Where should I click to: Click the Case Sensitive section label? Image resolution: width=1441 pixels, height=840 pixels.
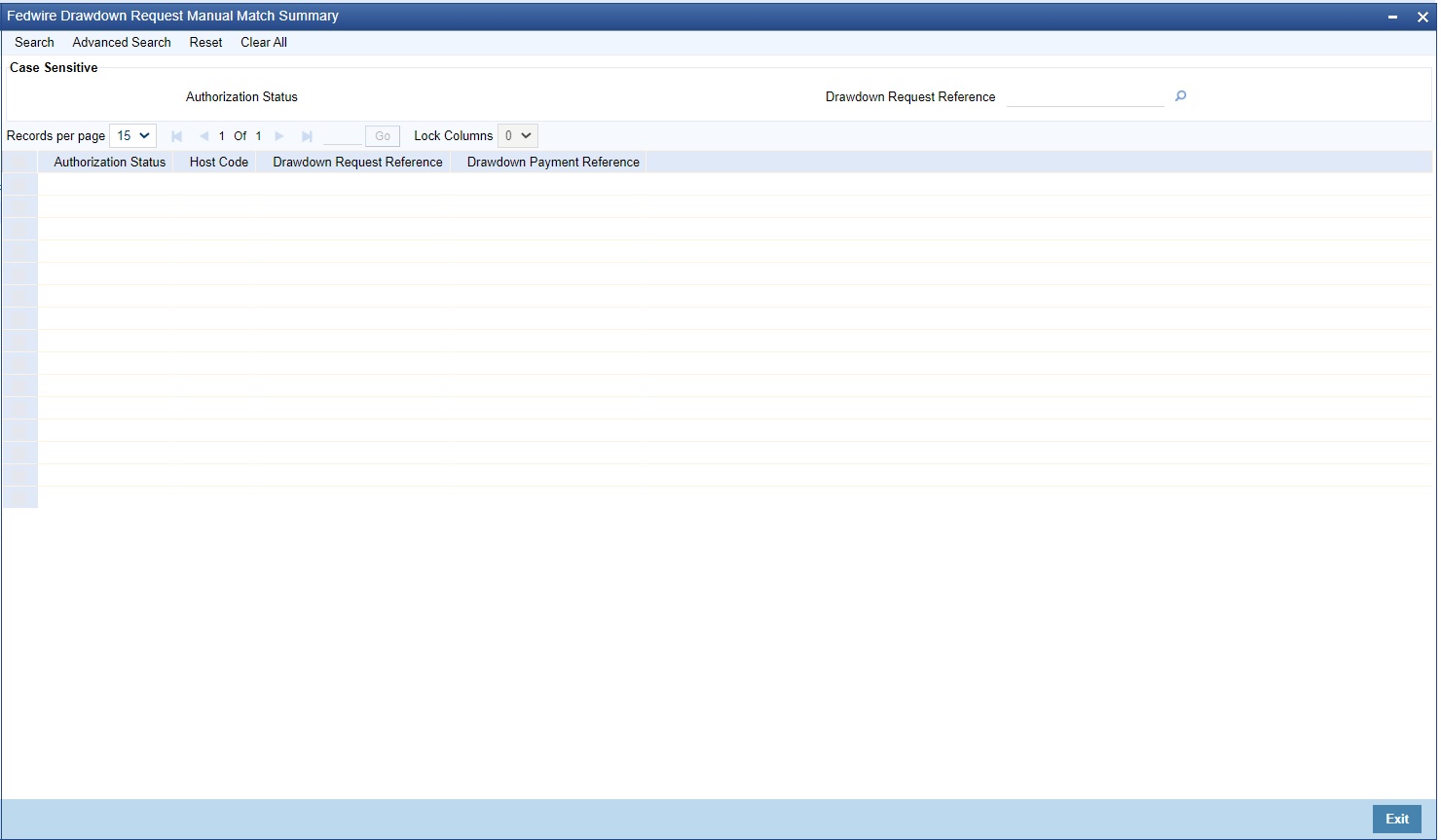click(54, 68)
